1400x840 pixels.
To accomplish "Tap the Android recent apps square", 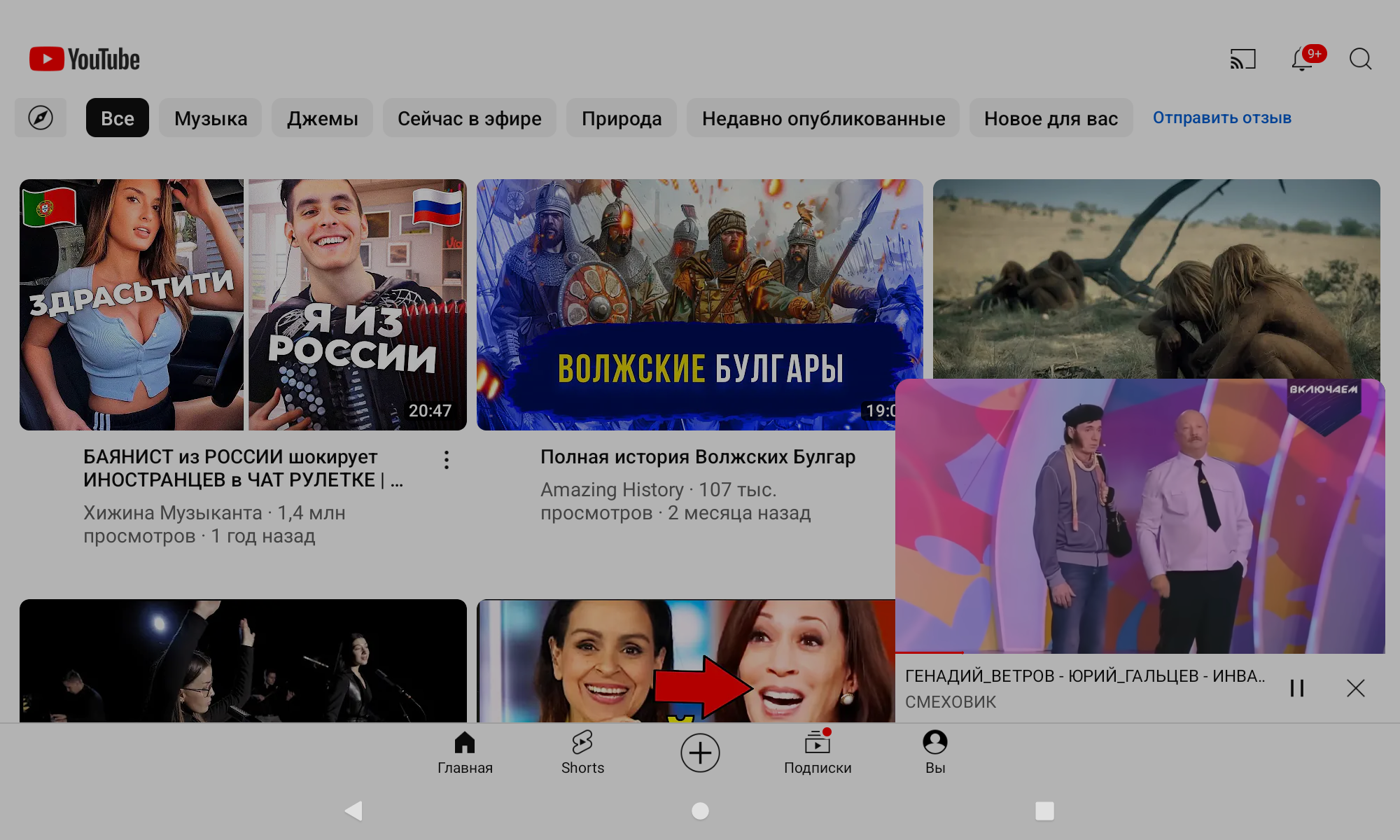I will [1044, 811].
